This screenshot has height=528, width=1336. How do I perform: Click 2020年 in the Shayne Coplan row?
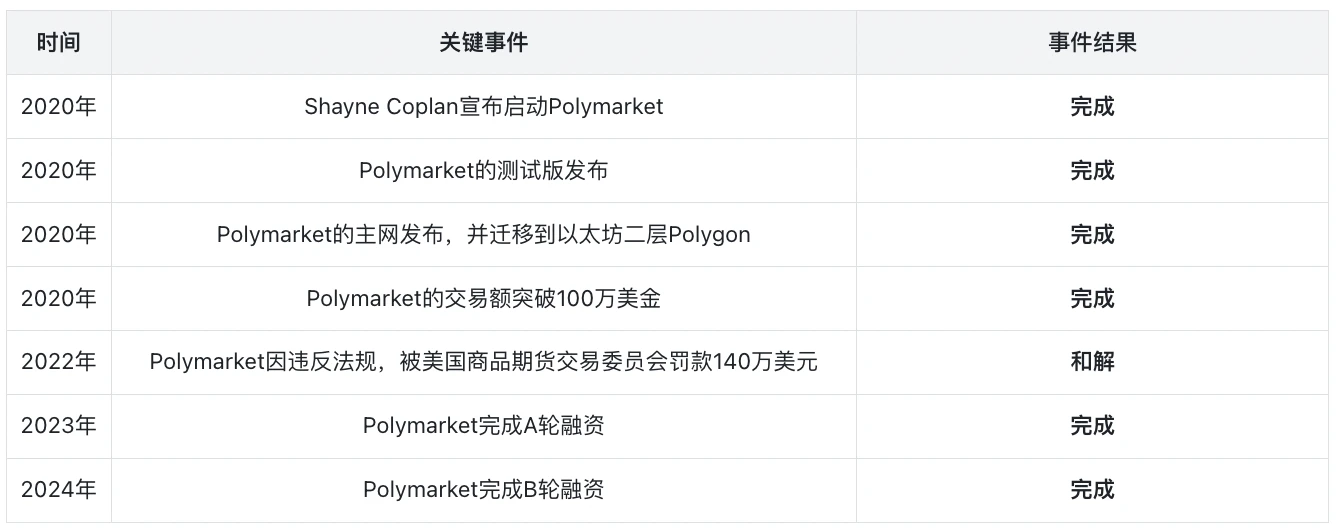[x=58, y=107]
